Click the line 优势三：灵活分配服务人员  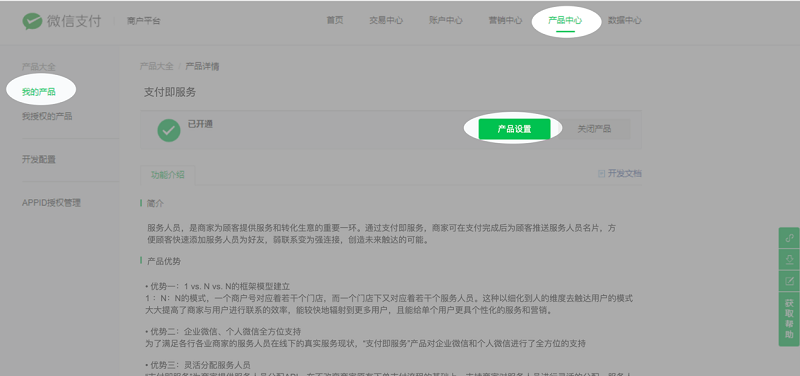tap(197, 365)
